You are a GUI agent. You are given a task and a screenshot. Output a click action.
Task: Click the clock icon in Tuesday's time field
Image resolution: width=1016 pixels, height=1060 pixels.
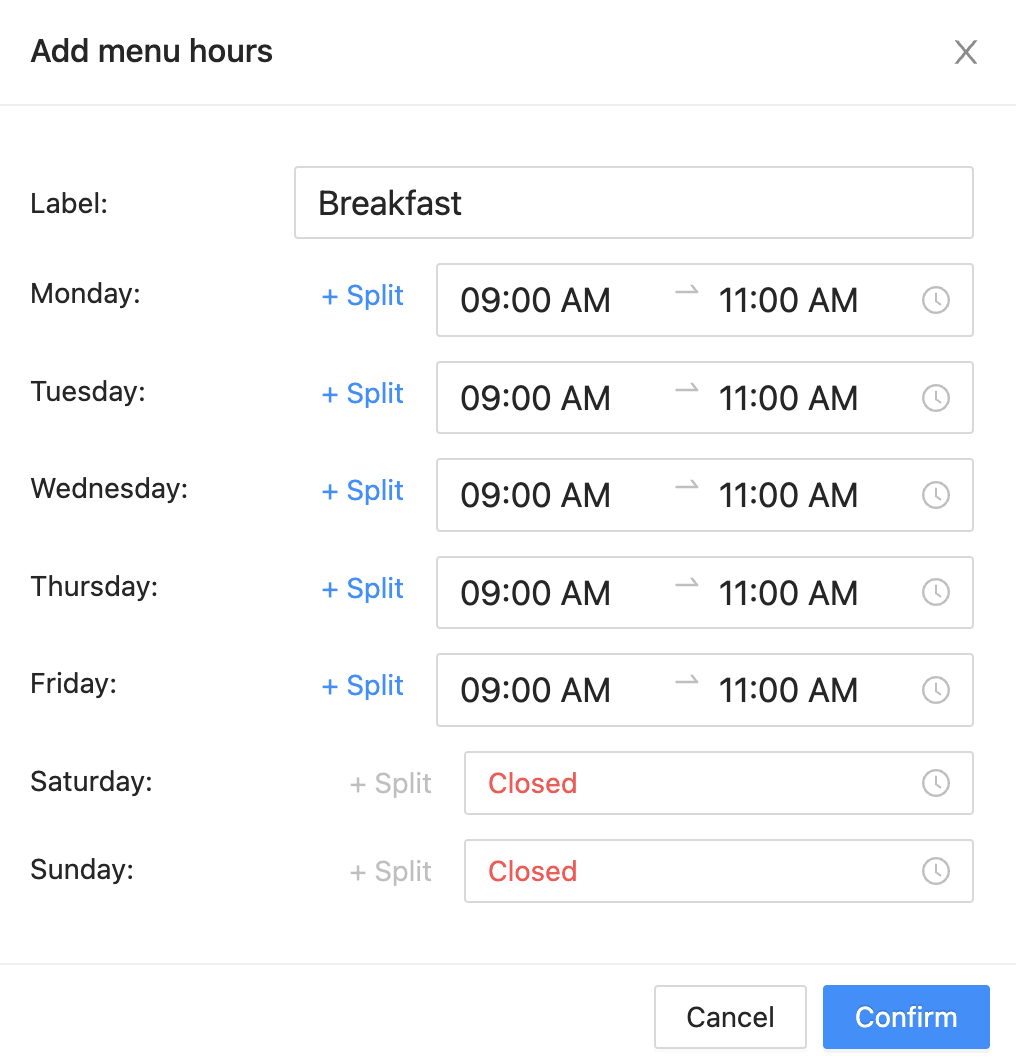coord(936,398)
